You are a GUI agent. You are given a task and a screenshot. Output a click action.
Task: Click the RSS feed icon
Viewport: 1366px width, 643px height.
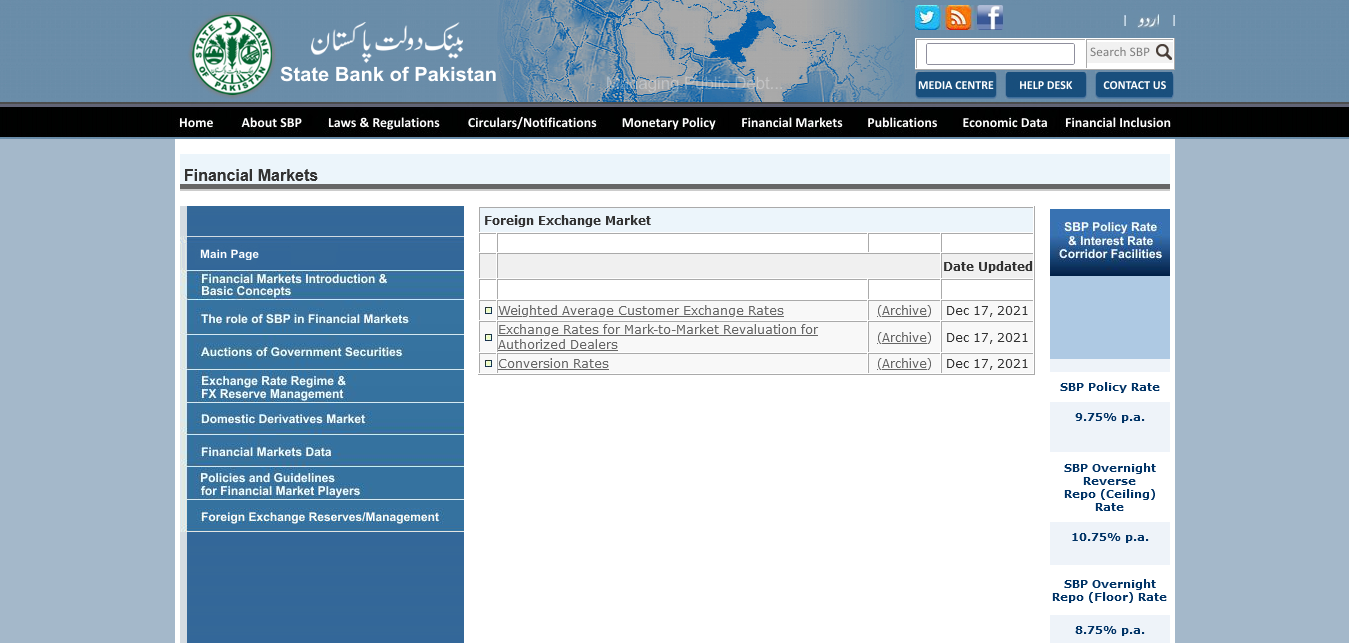click(x=958, y=17)
